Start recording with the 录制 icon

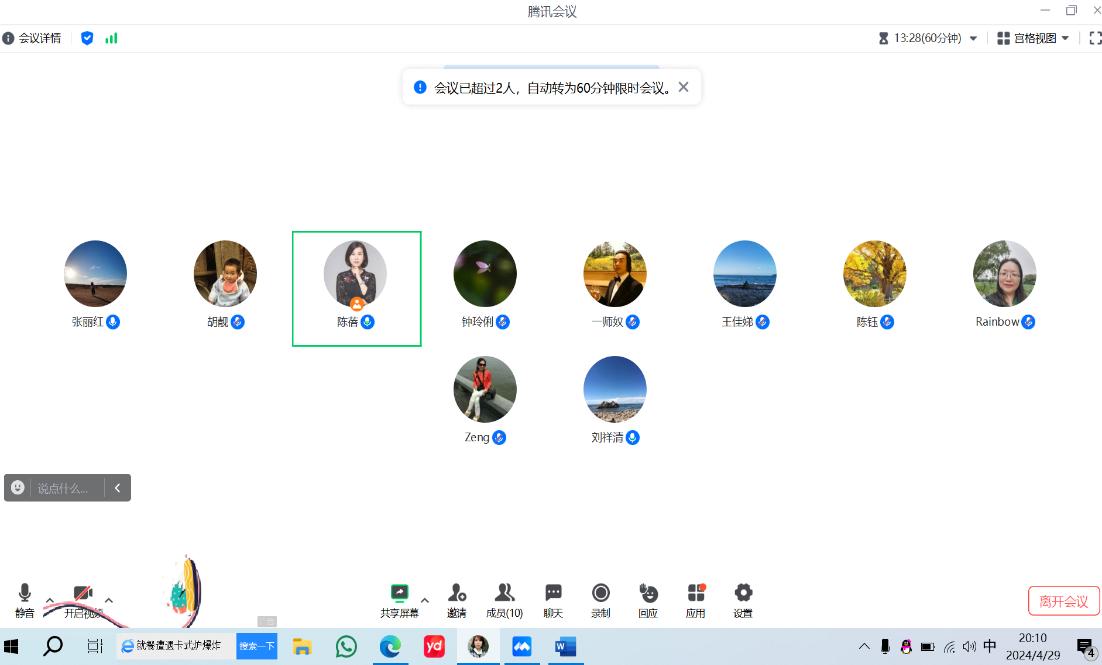click(601, 593)
